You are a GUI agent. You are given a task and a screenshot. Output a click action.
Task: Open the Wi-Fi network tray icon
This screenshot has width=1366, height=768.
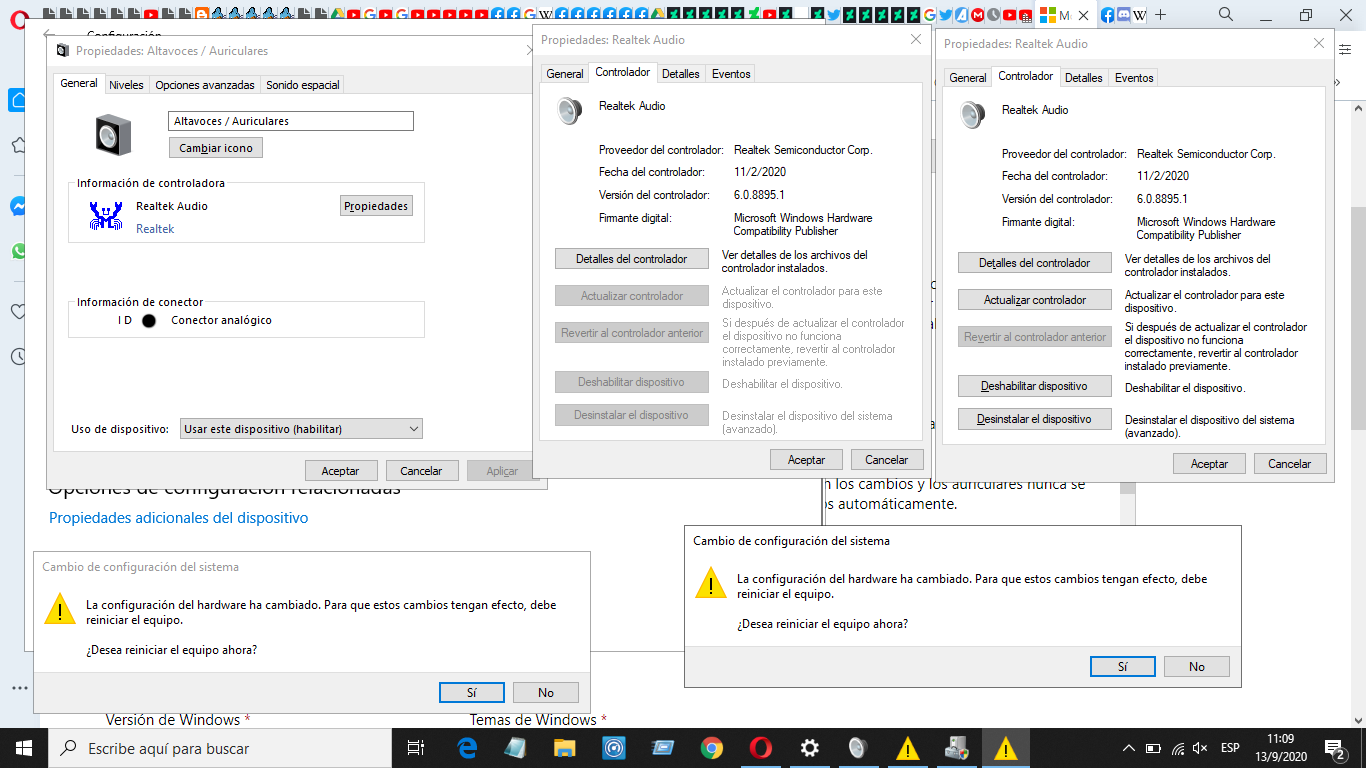point(1178,748)
